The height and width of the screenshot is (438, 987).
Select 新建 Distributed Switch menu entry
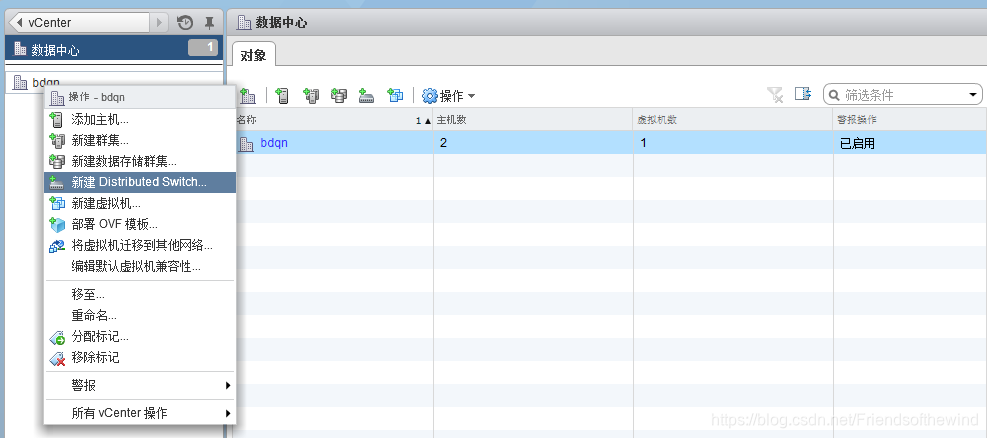[140, 182]
